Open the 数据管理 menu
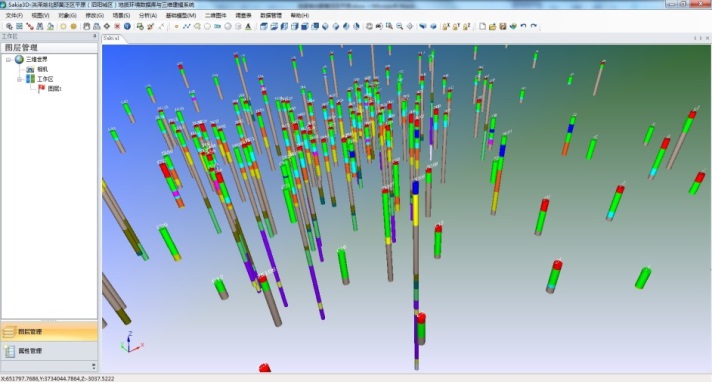 click(x=271, y=15)
